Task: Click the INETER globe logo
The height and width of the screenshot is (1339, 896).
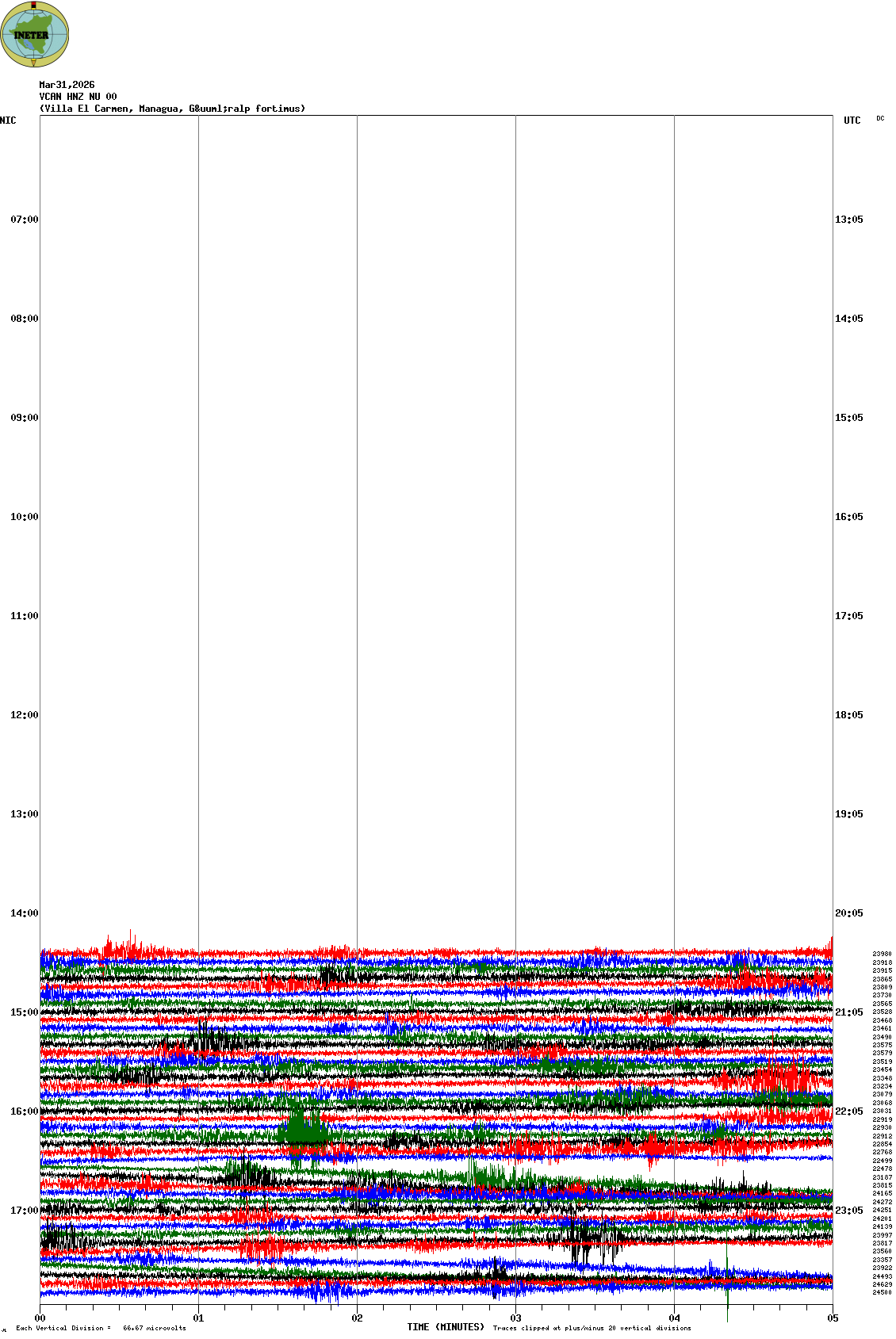Action: coord(34,34)
